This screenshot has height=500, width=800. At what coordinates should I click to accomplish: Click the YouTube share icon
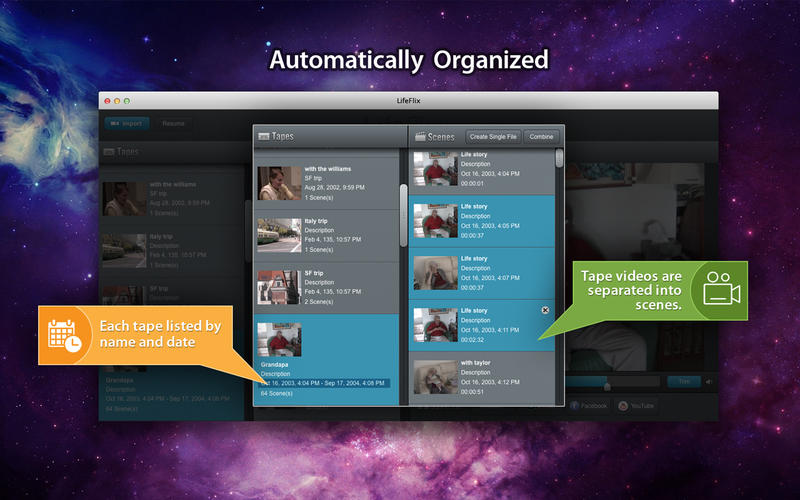[x=623, y=406]
